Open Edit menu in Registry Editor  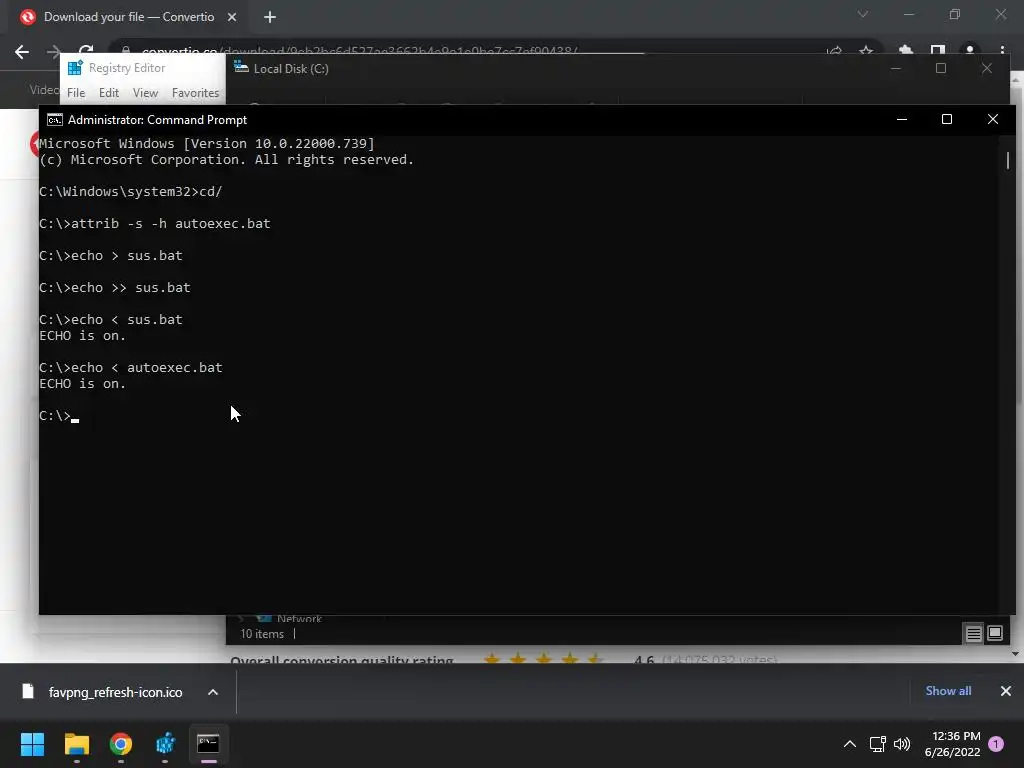[x=108, y=93]
